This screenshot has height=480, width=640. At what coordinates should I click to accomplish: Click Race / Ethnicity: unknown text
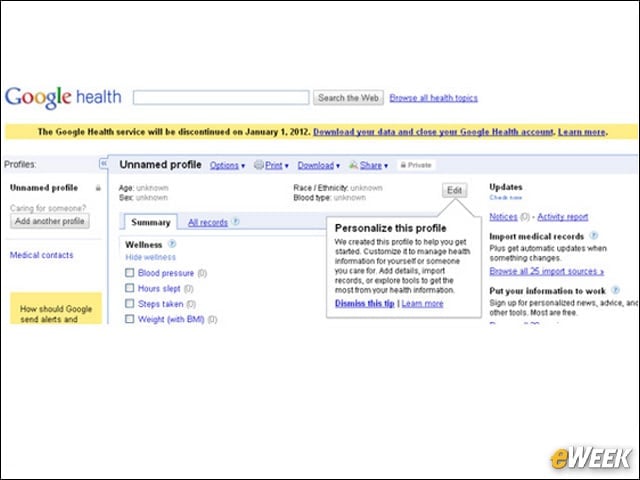coord(338,188)
